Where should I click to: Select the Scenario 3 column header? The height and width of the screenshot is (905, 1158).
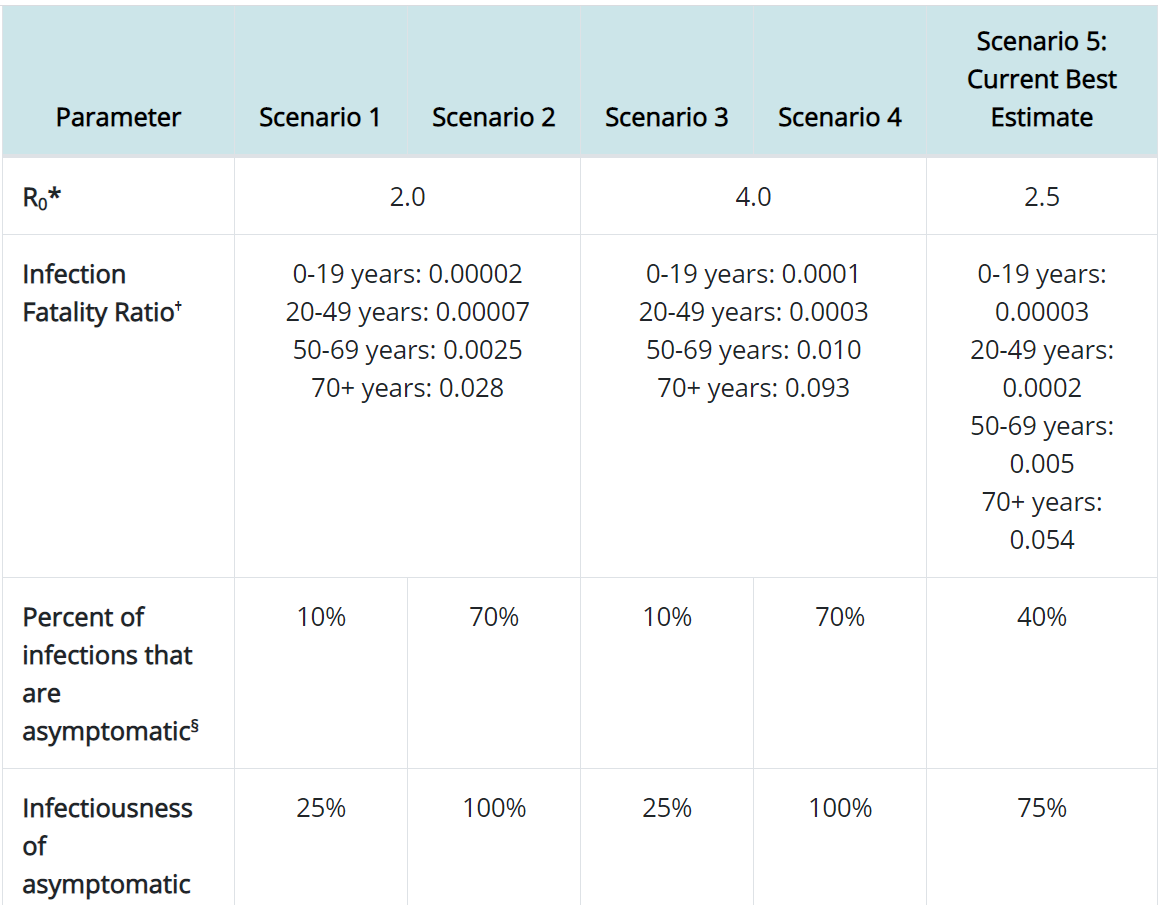(666, 117)
